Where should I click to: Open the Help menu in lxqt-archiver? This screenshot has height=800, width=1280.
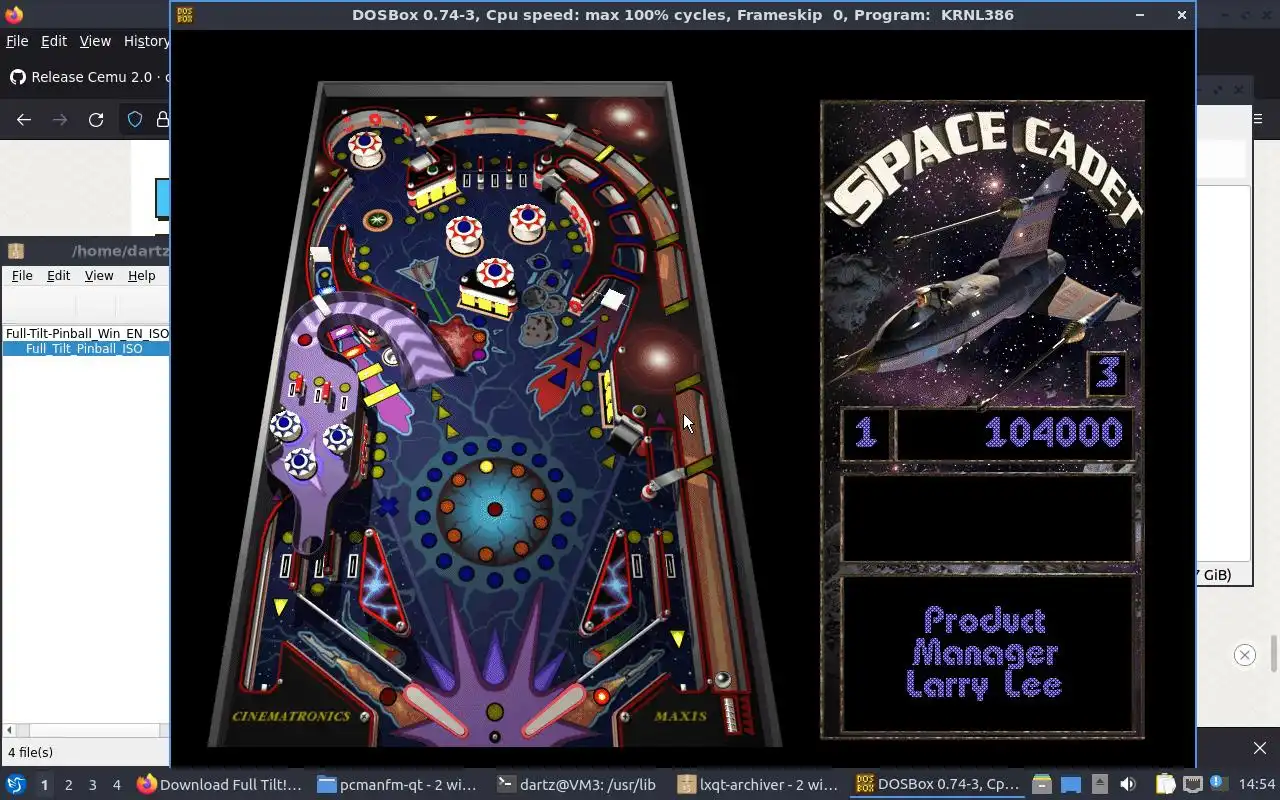point(142,276)
